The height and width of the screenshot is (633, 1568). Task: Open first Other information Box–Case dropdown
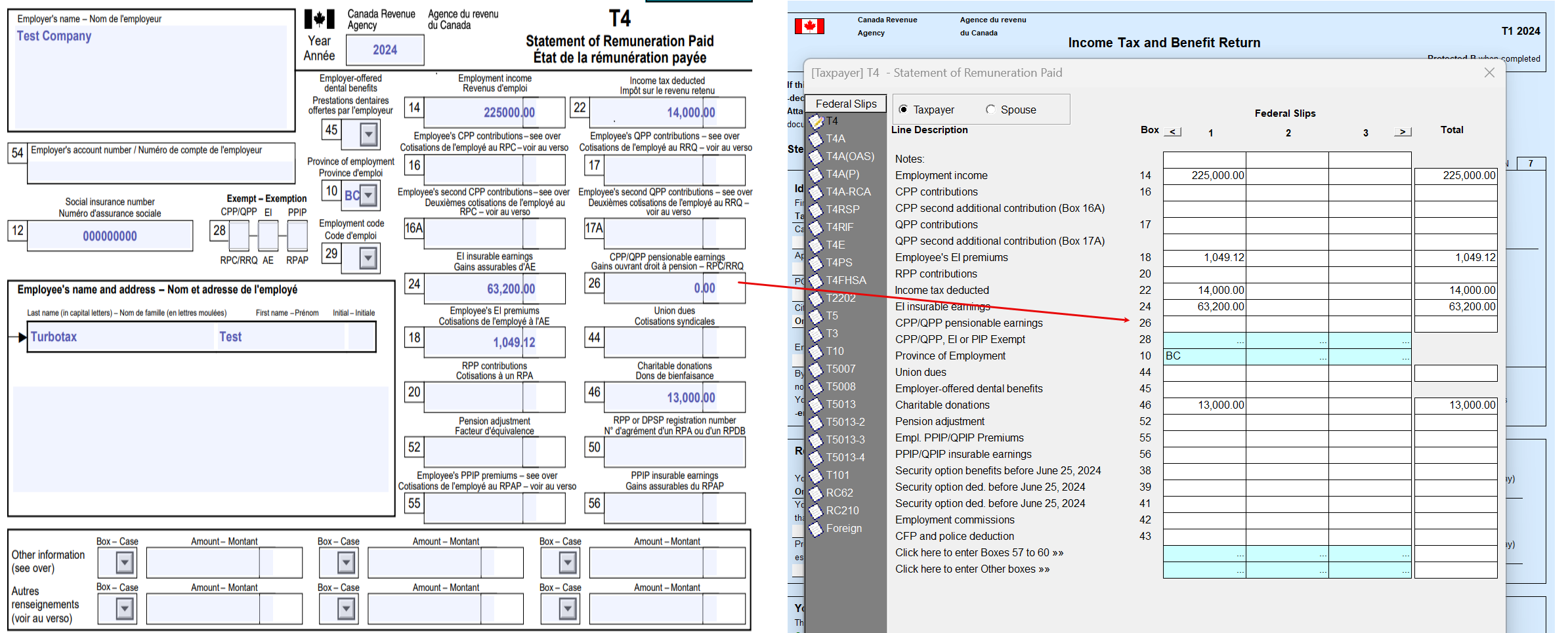click(125, 562)
